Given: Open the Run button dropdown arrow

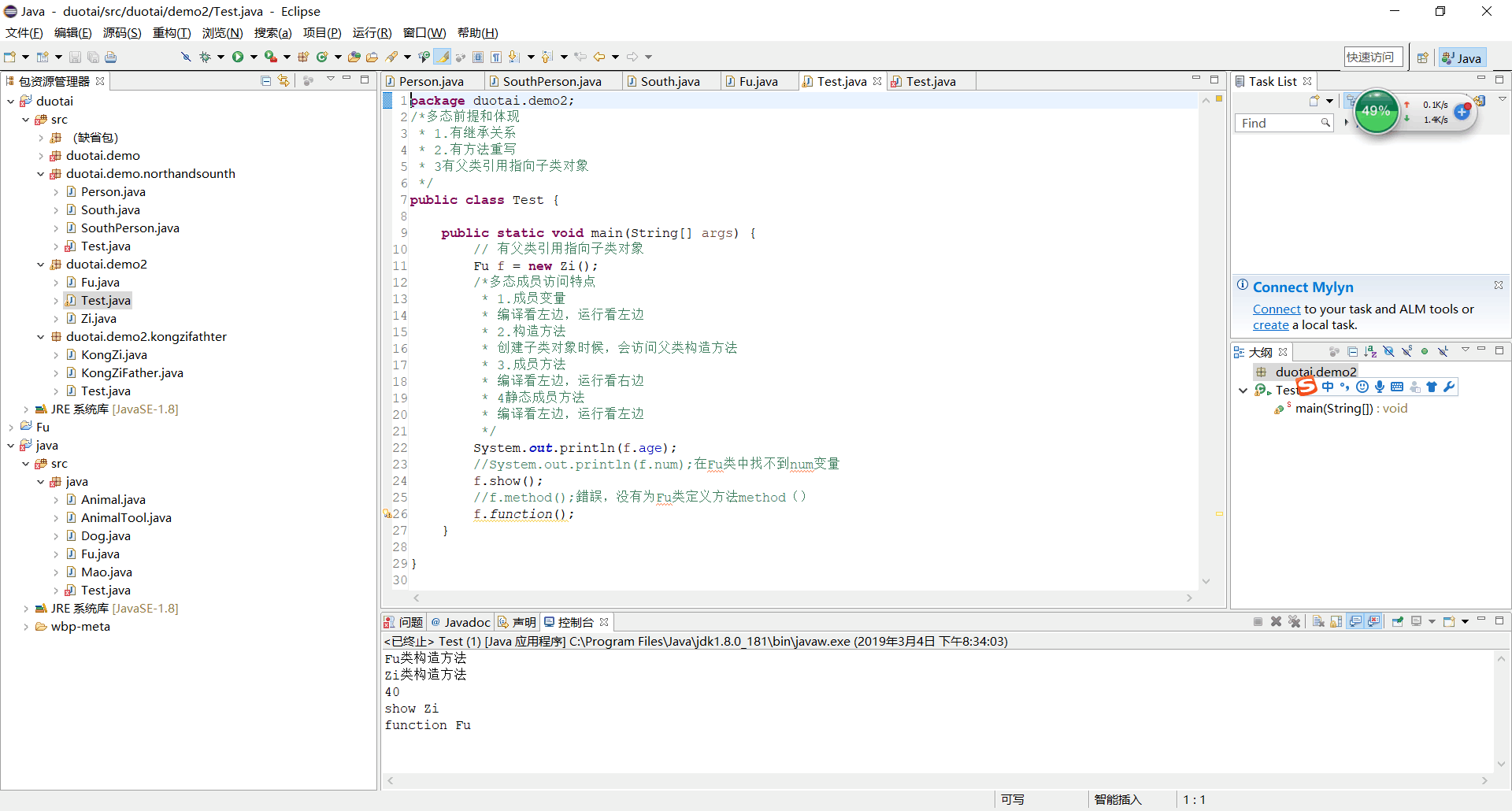Looking at the screenshot, I should point(254,57).
